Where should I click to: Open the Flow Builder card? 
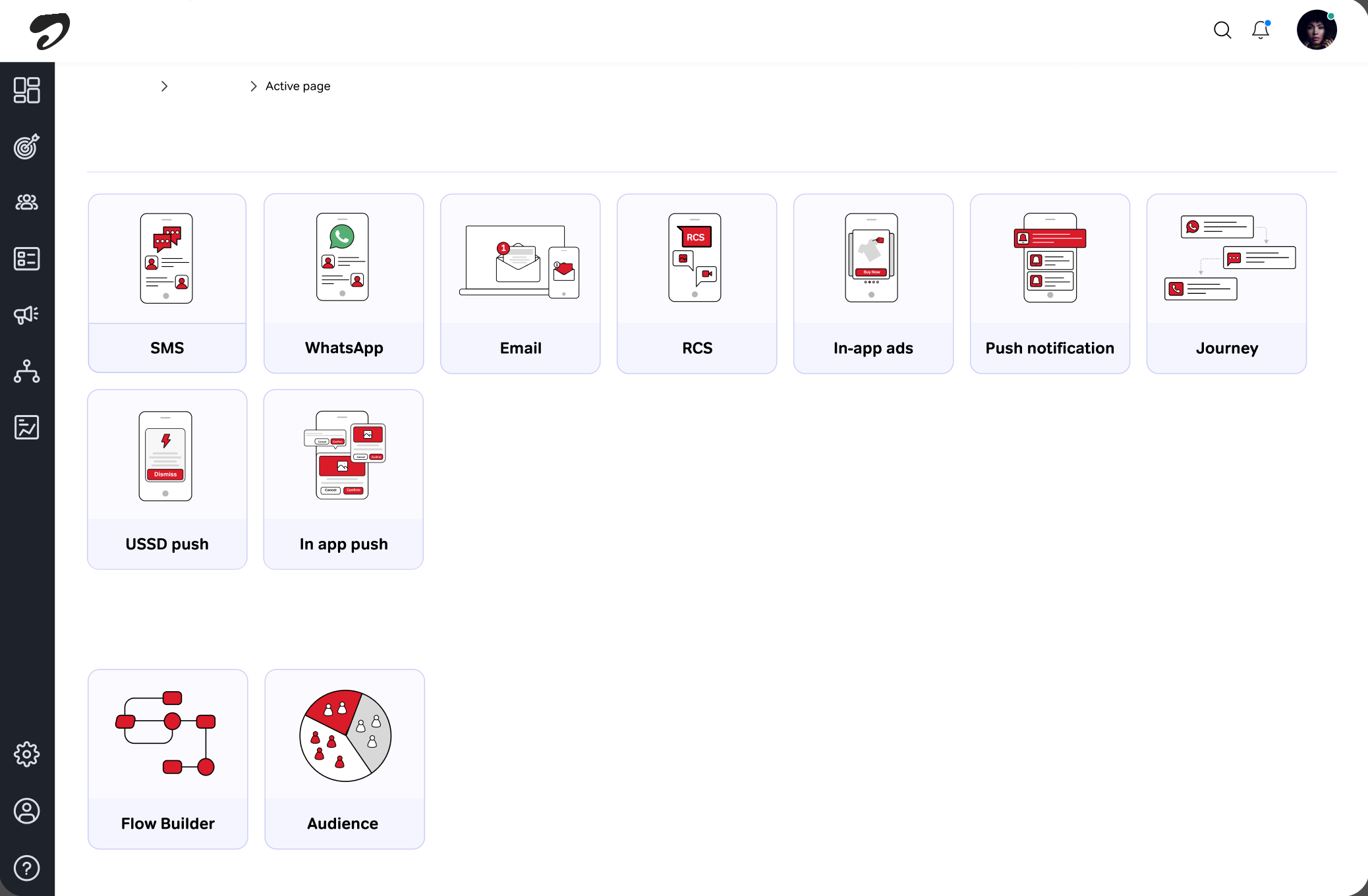click(168, 759)
